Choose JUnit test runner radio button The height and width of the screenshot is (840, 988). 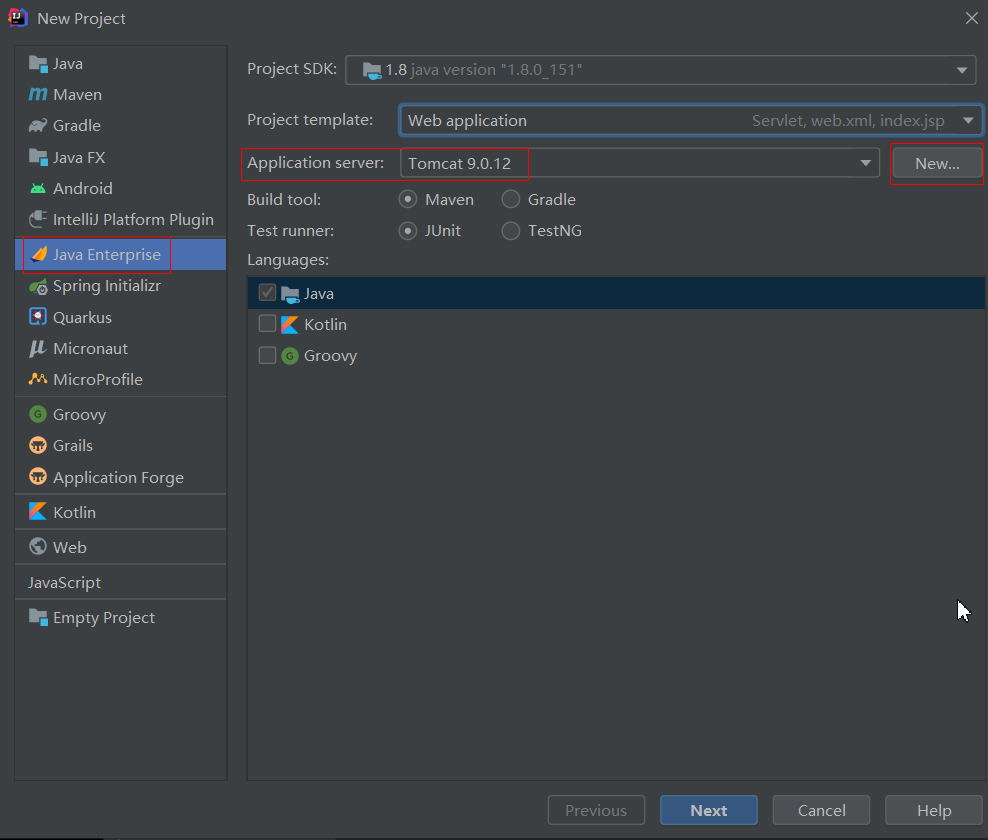pos(408,231)
